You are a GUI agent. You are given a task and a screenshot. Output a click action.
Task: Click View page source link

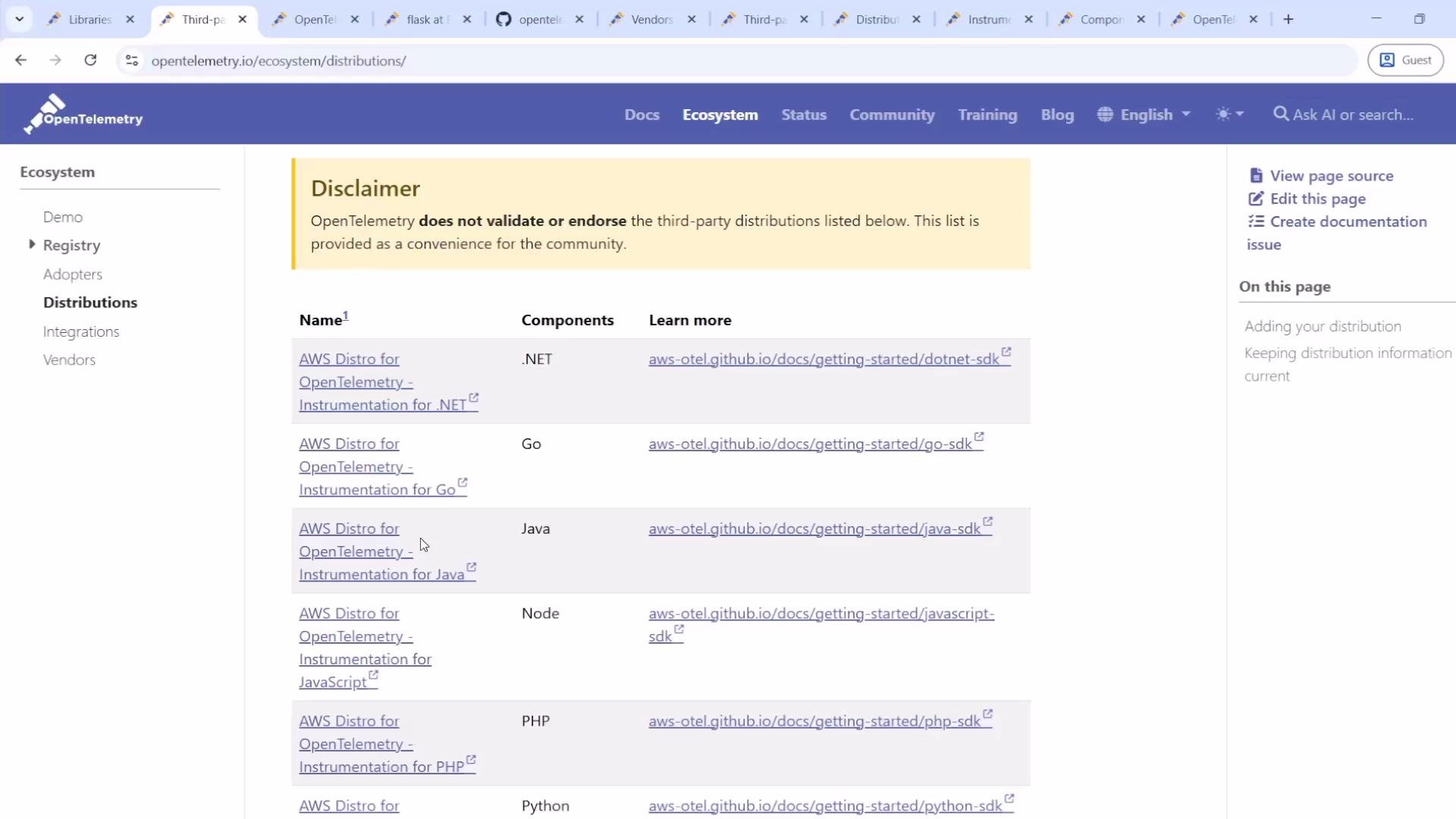click(x=1321, y=176)
